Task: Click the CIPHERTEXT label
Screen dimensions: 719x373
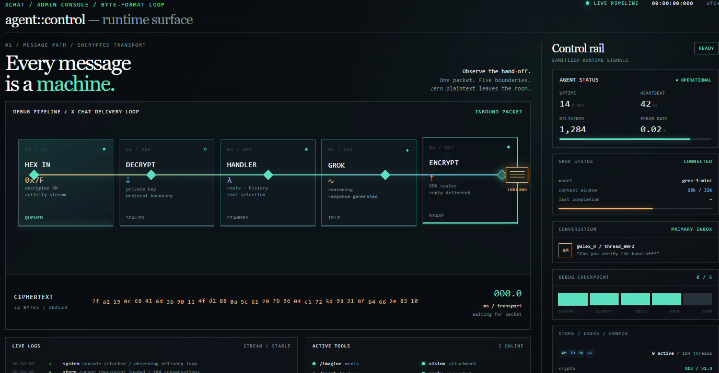Action: click(x=33, y=297)
